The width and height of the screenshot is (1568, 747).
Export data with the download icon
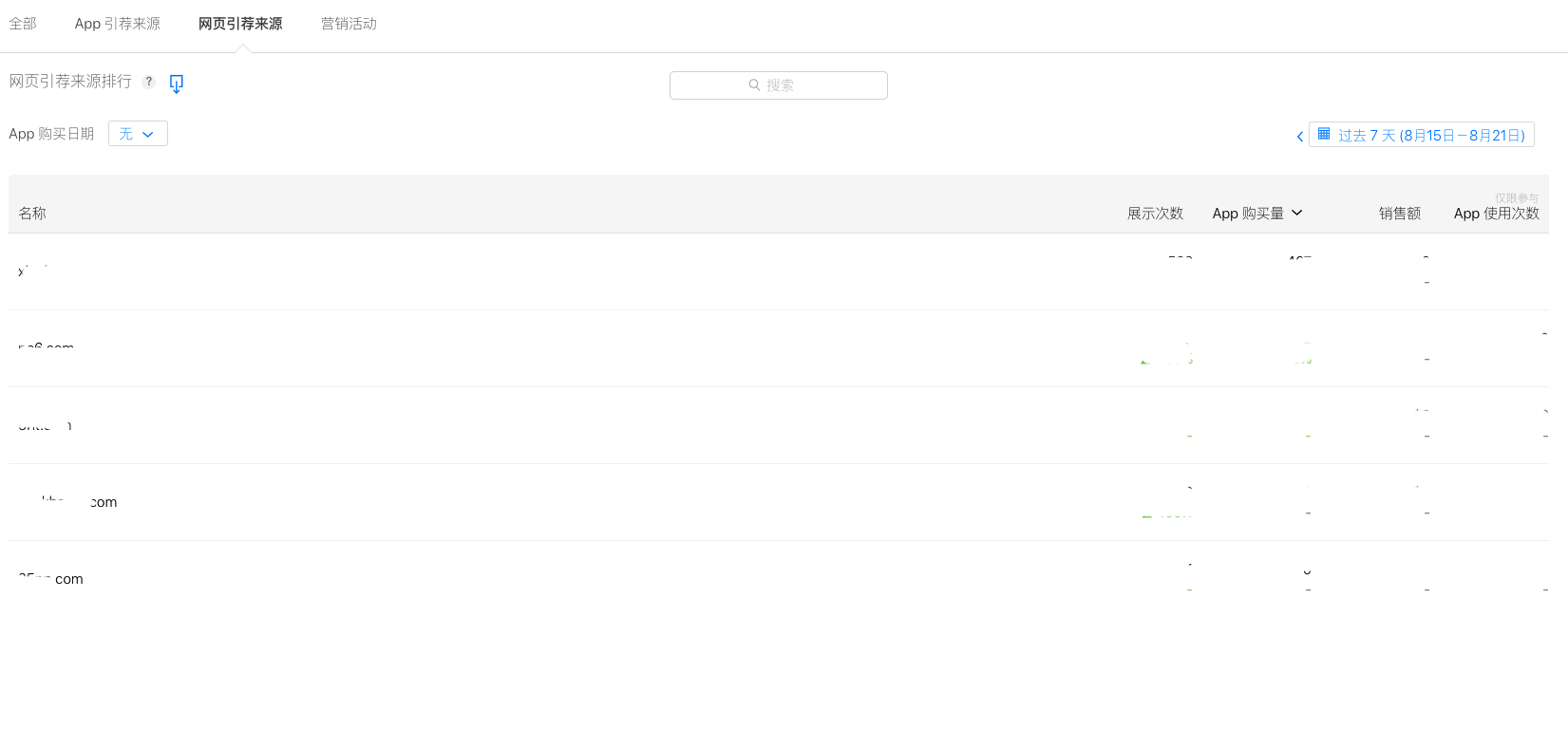coord(176,84)
